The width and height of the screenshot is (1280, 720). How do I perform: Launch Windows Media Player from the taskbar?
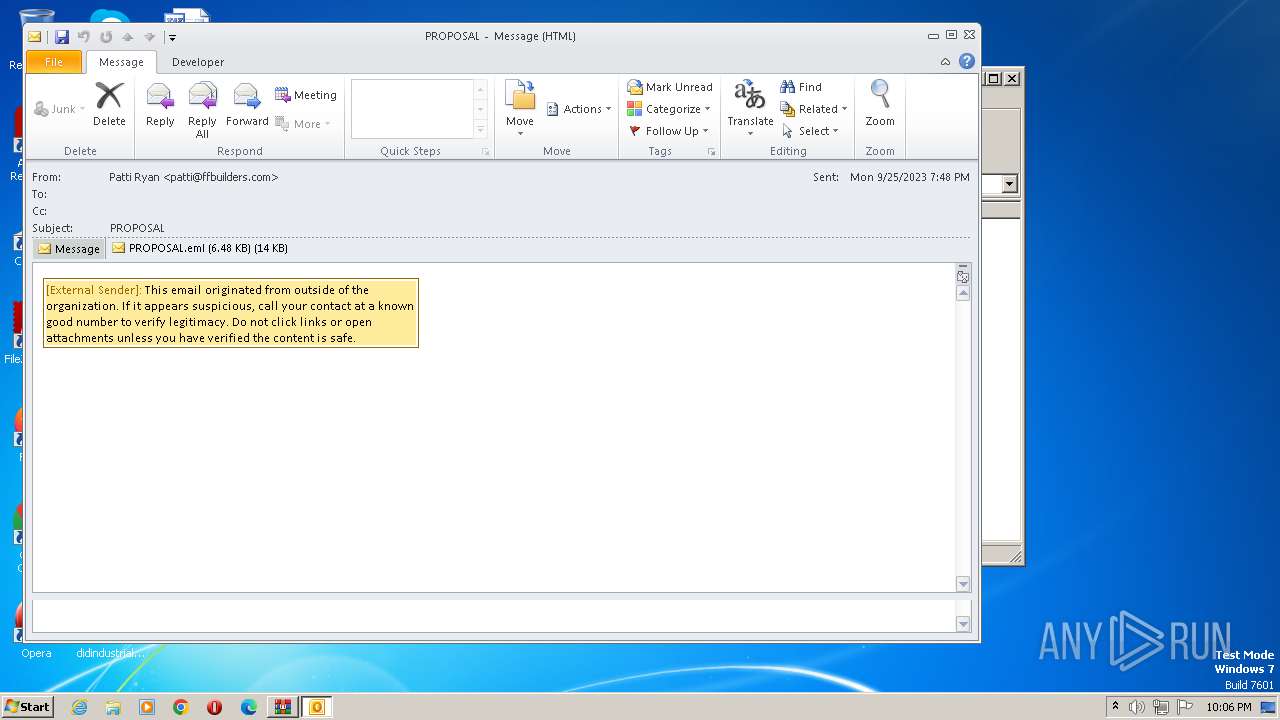tap(147, 707)
